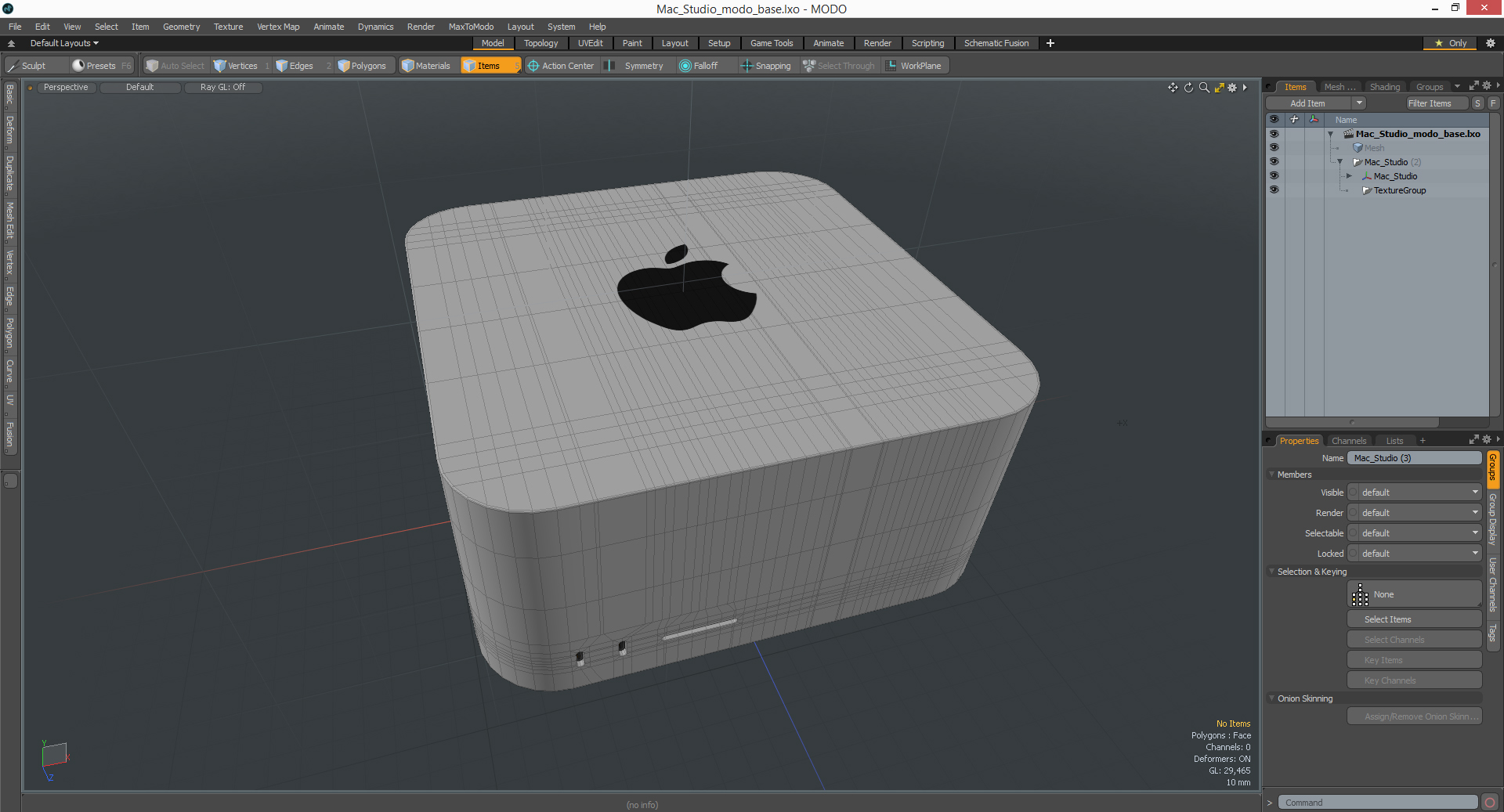Toggle the Only star button
Image resolution: width=1504 pixels, height=812 pixels.
pyautogui.click(x=1451, y=43)
